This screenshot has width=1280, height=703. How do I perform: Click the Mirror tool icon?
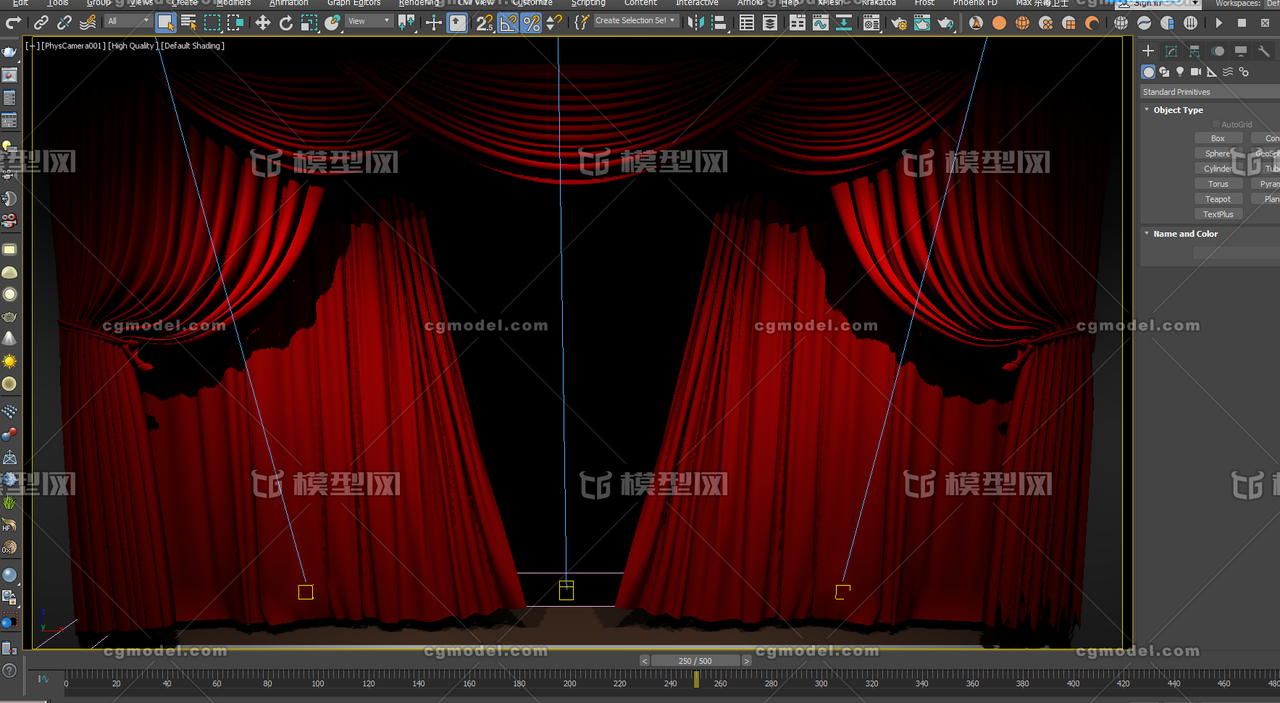(x=697, y=22)
